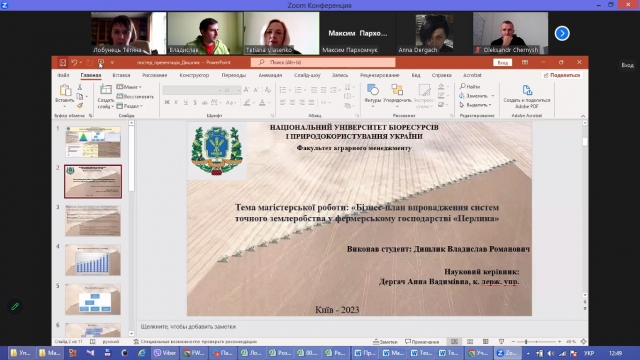Select slide 4 thumbnail with bar chart
640x360 pixels.
93,260
